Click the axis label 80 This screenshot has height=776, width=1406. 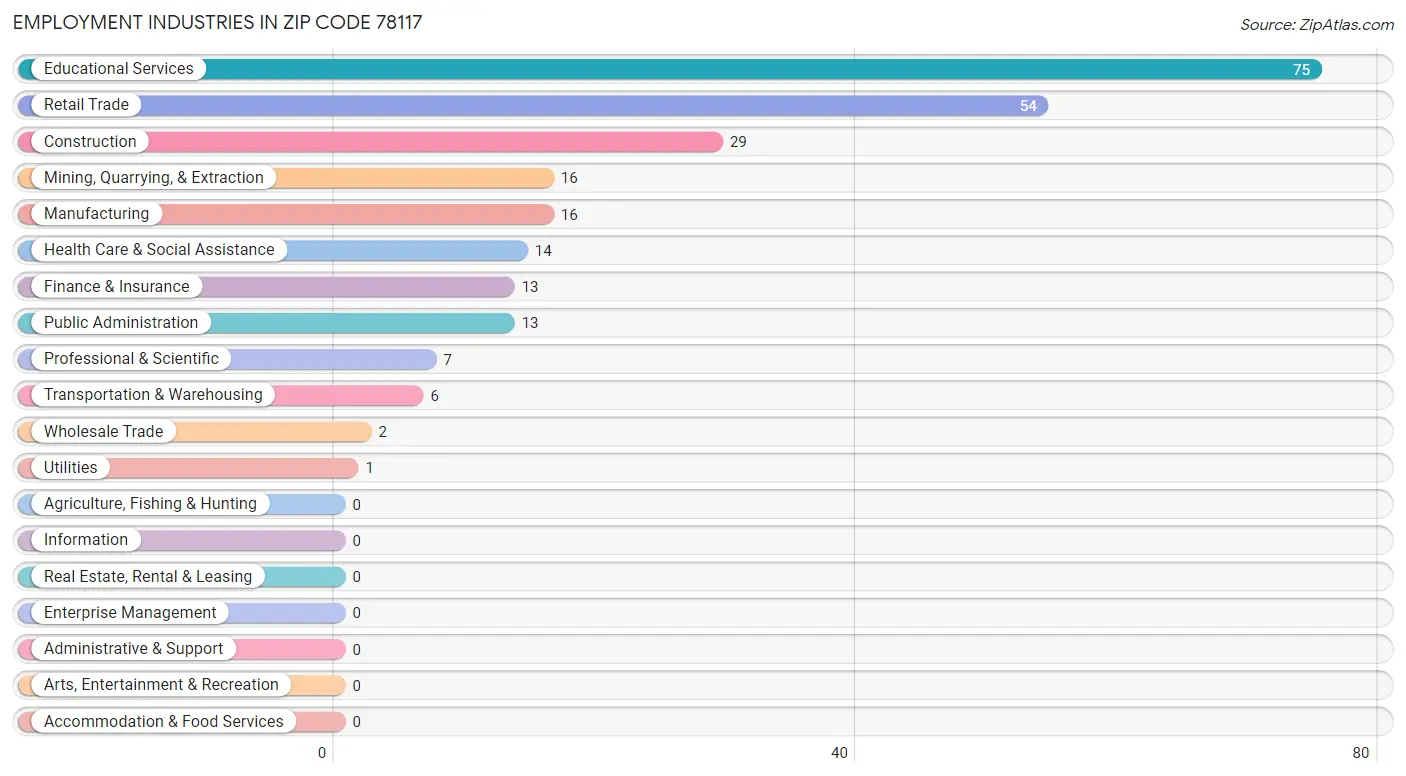click(1360, 753)
